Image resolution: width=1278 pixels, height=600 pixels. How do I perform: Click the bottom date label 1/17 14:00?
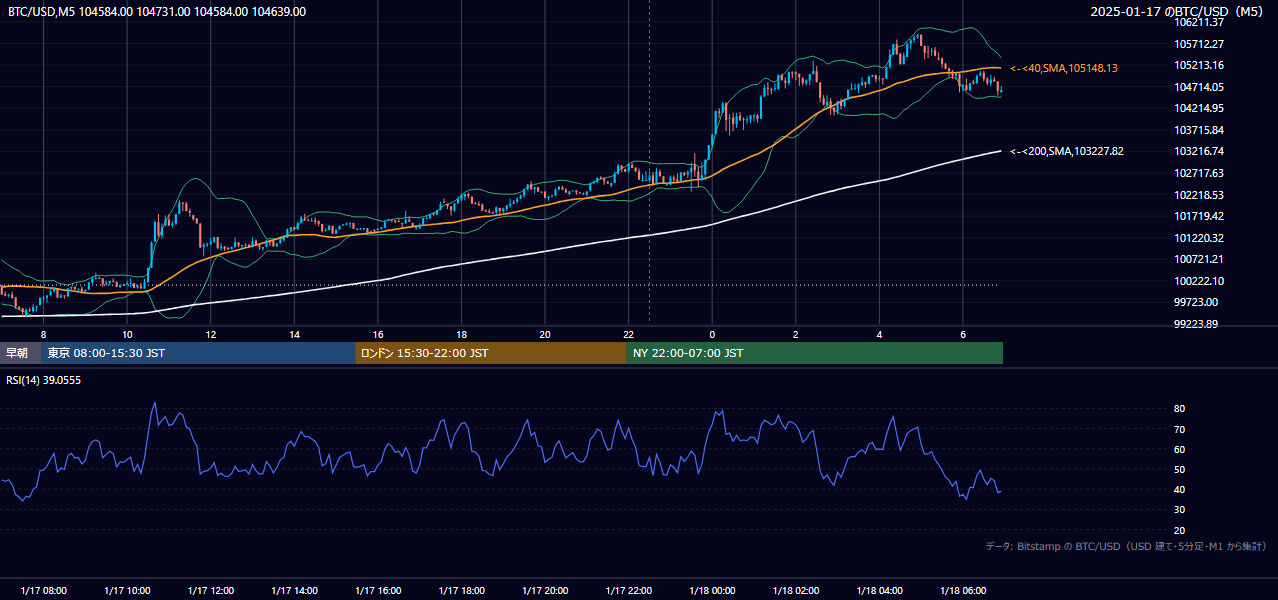point(294,591)
